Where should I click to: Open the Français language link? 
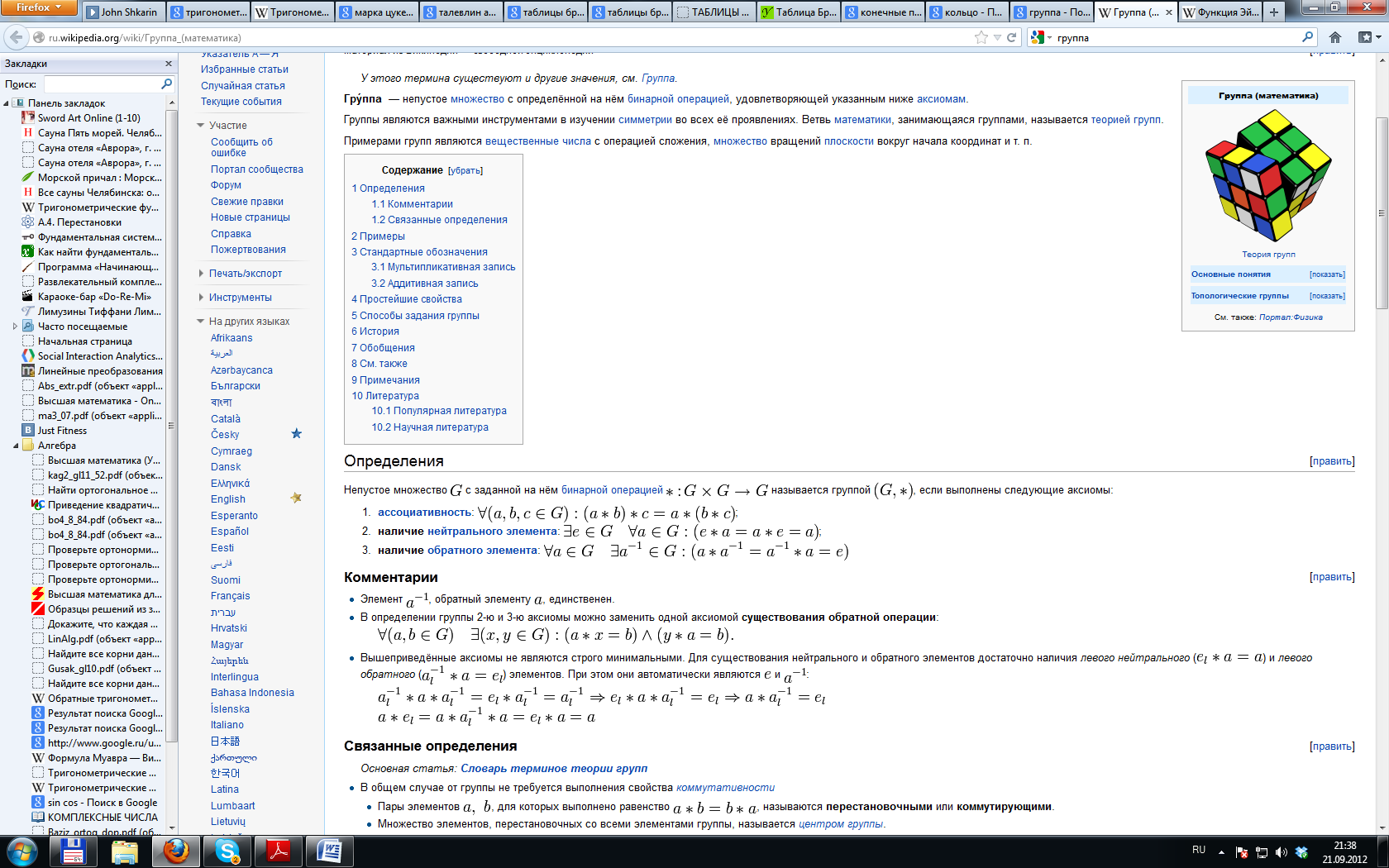230,596
